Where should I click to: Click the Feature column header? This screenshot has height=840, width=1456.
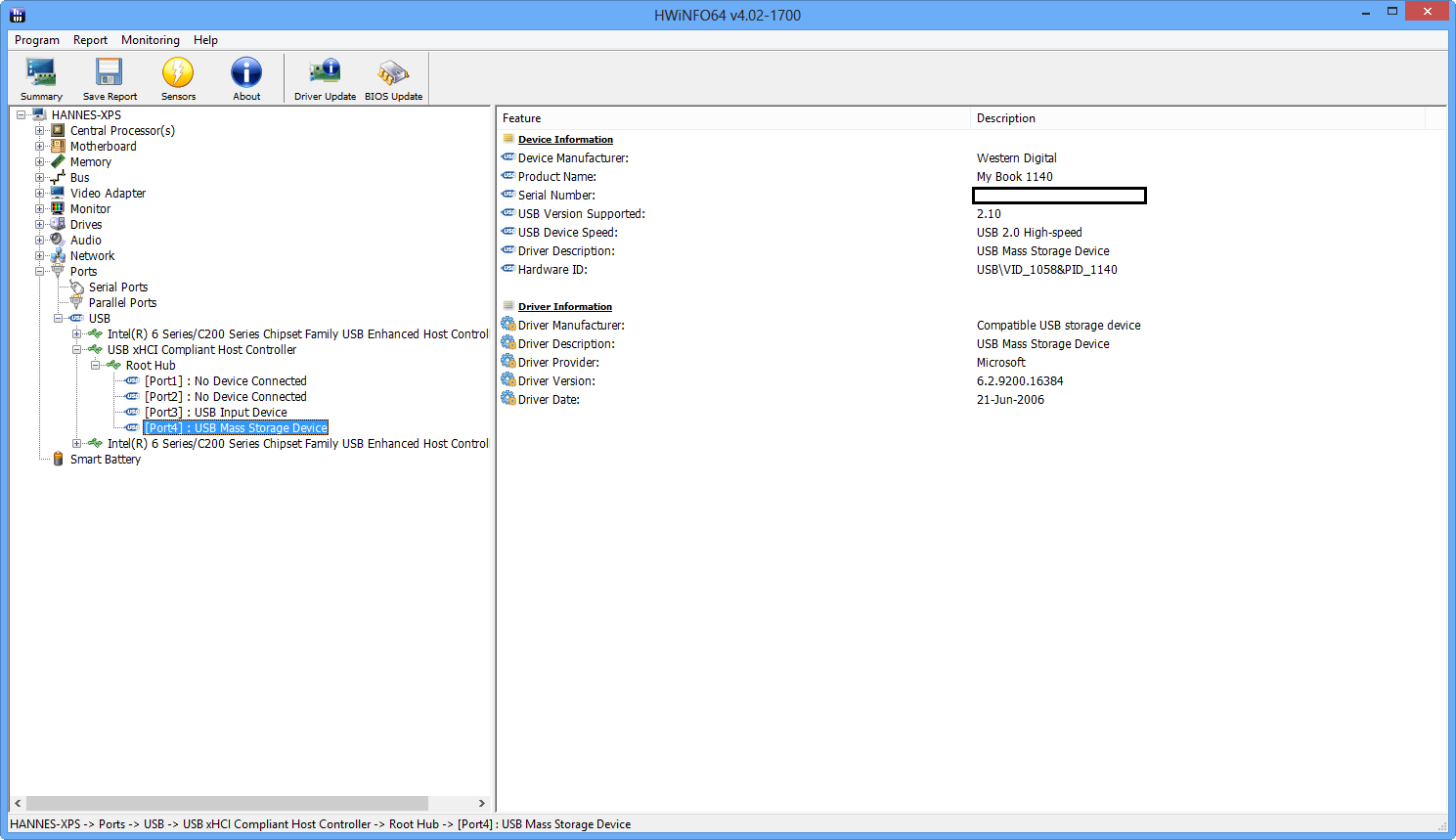733,118
